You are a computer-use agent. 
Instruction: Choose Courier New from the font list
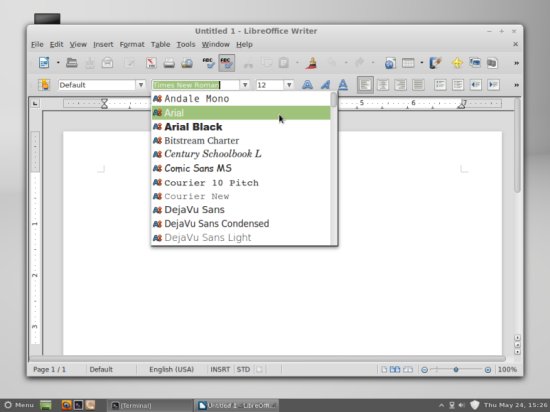pos(241,196)
